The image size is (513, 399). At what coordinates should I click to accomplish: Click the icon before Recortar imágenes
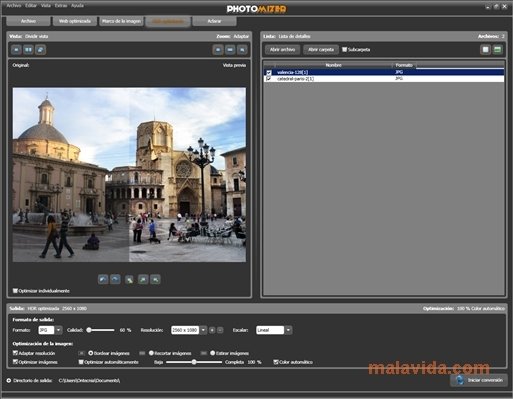pos(142,353)
